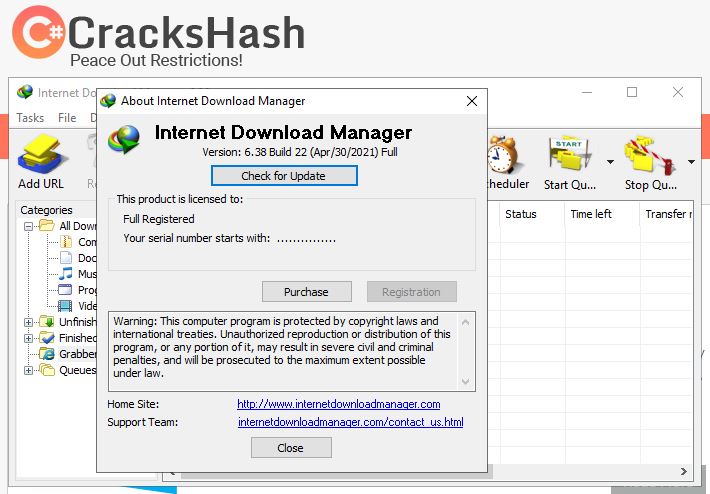The width and height of the screenshot is (710, 494).
Task: Click the Status column header
Action: click(x=532, y=214)
